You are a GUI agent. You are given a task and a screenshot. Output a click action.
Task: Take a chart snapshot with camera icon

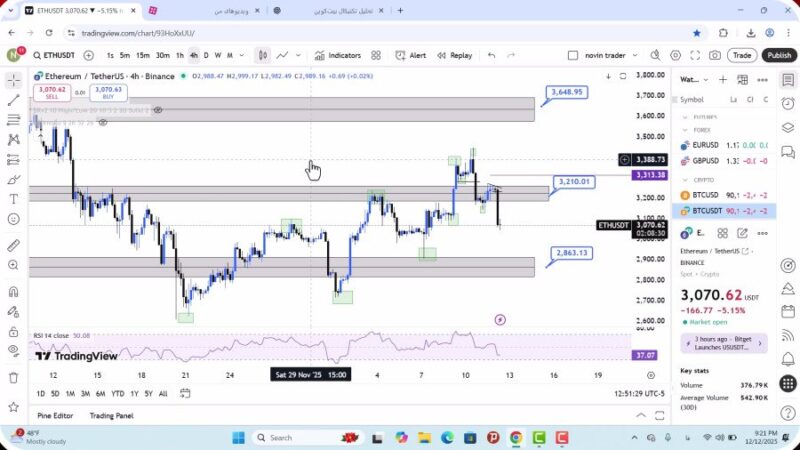715,55
